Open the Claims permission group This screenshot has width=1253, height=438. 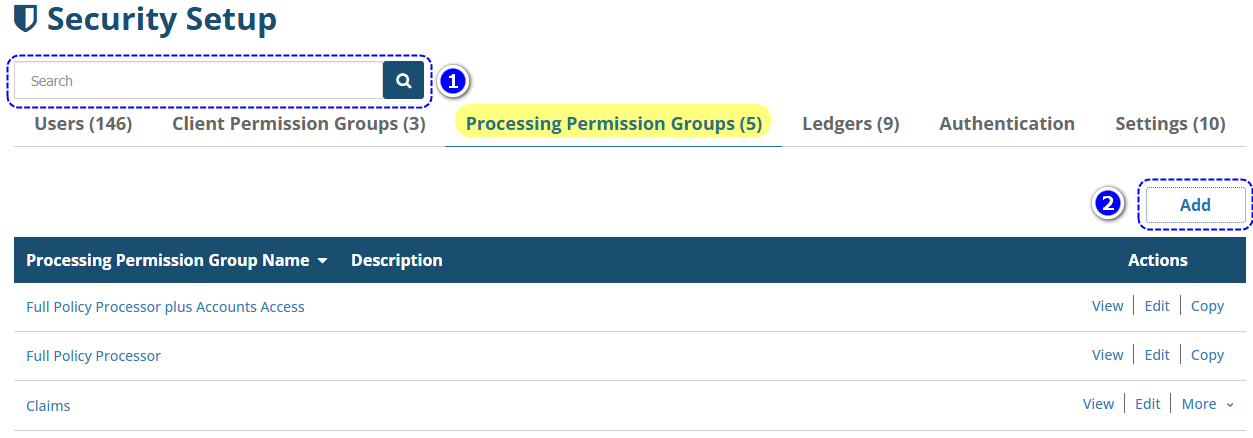coord(48,406)
